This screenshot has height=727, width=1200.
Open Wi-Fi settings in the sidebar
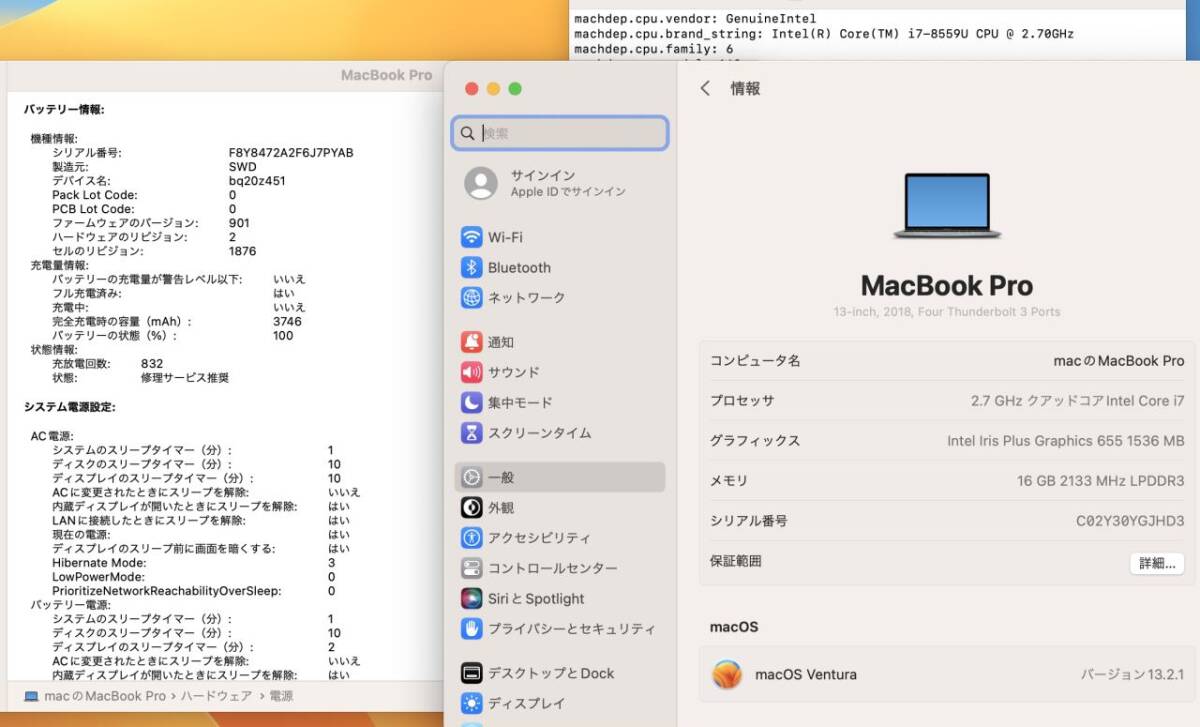[504, 237]
